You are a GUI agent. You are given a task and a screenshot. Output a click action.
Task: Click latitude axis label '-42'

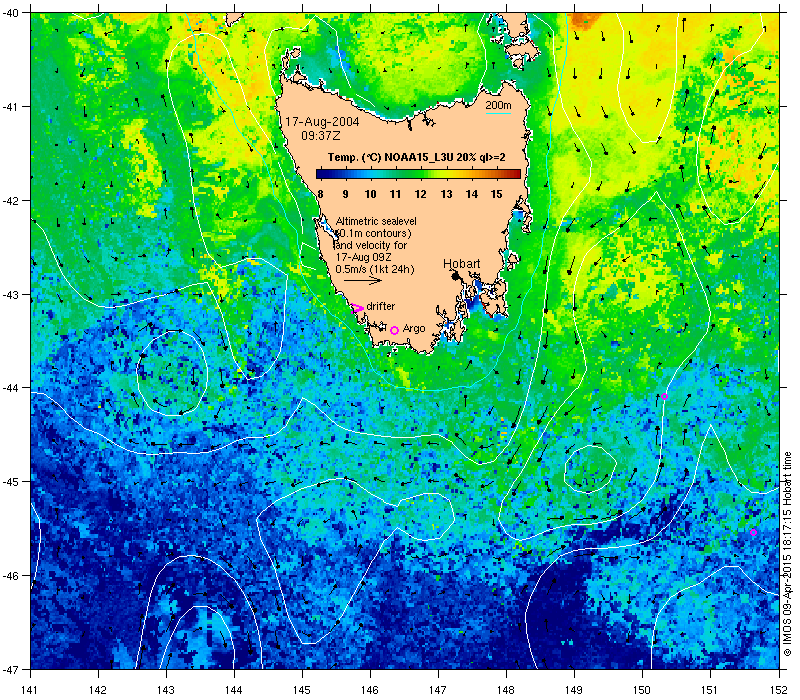(x=9, y=201)
